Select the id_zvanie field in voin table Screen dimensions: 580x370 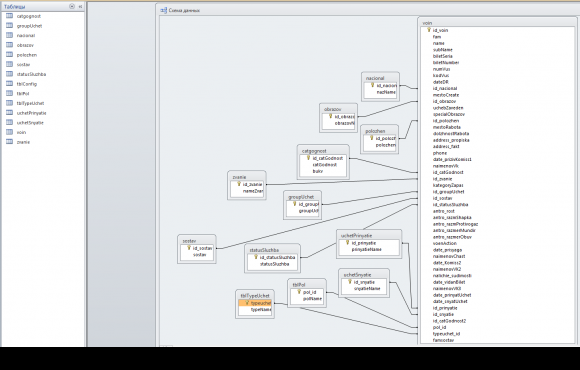point(442,179)
